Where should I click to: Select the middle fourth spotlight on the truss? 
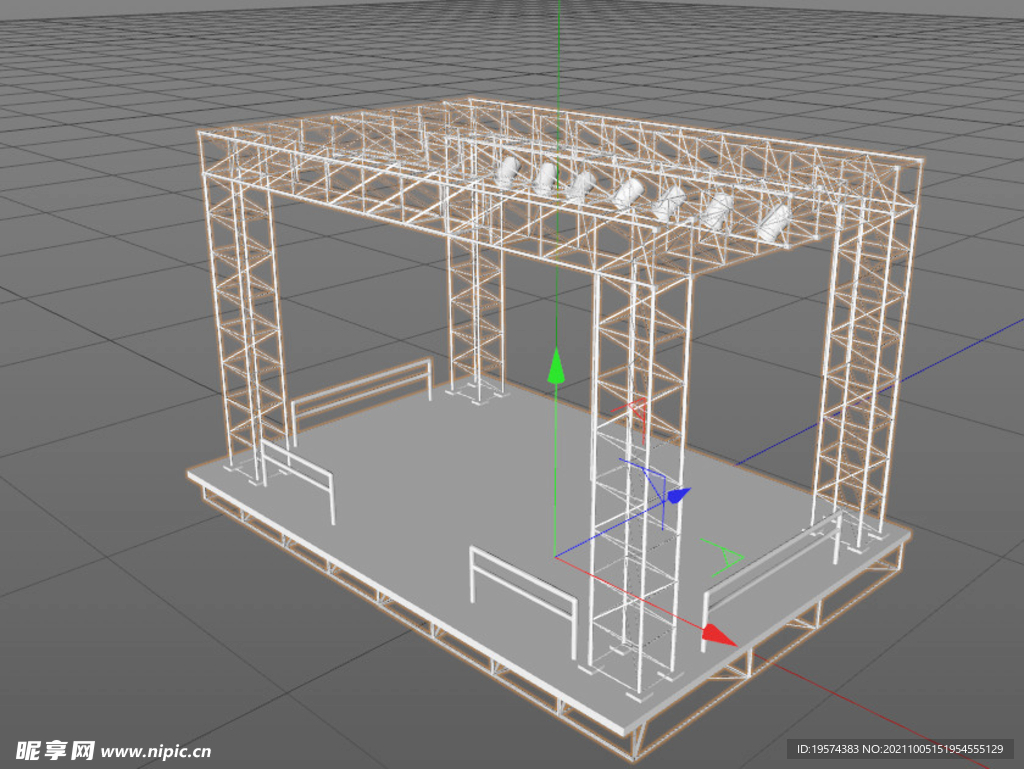click(628, 193)
